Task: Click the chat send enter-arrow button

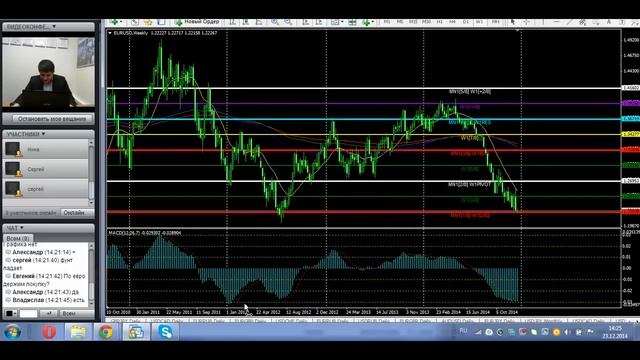Action: tap(49, 313)
